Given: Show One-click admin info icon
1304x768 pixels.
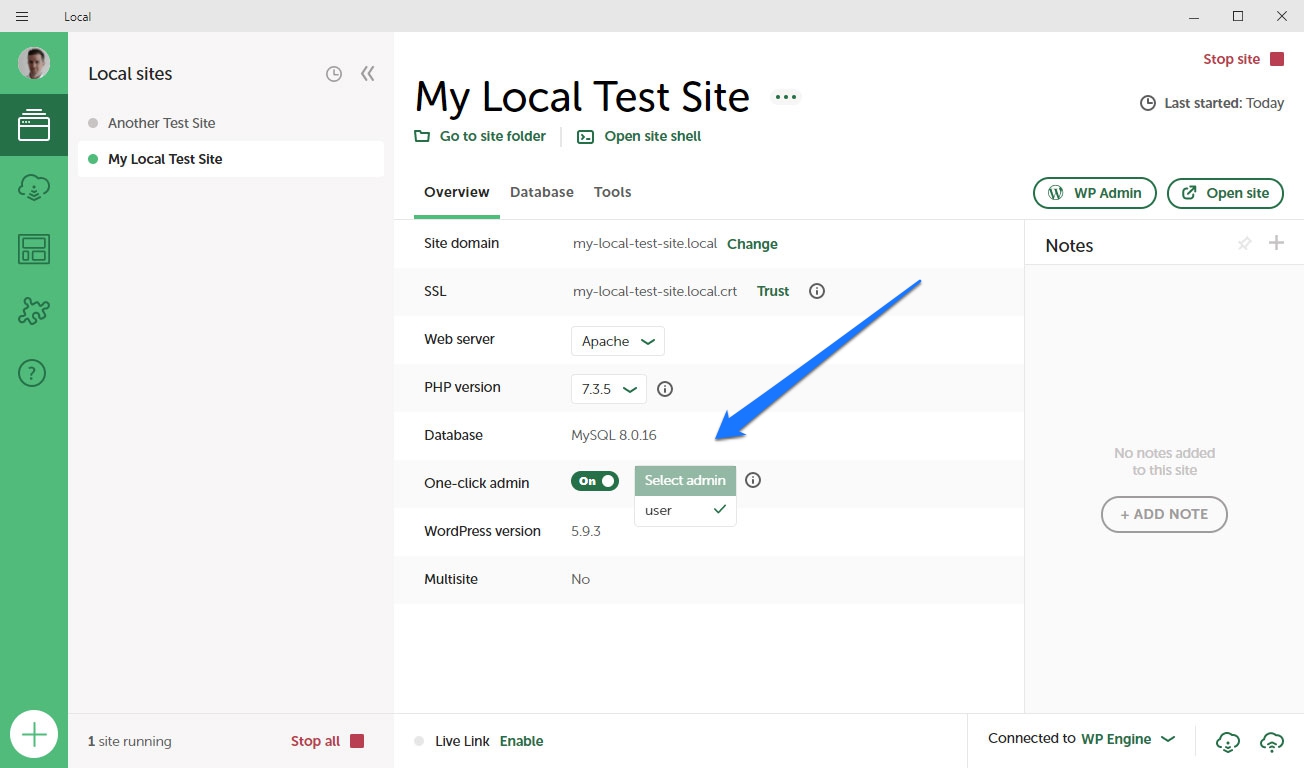Looking at the screenshot, I should click(x=753, y=480).
